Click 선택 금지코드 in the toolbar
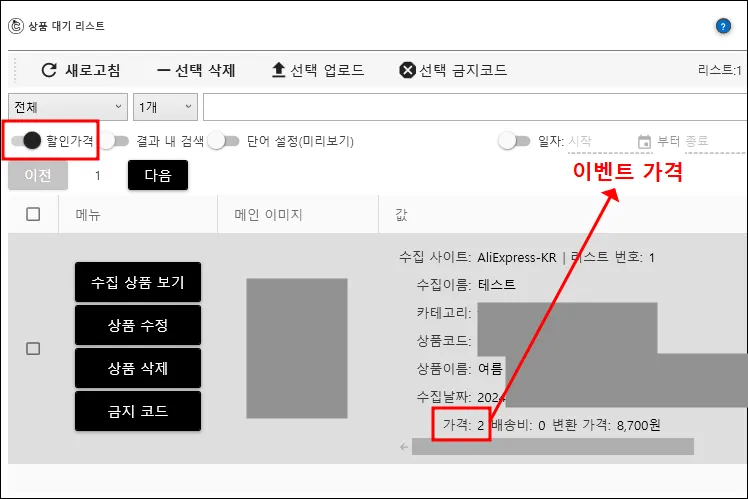 pos(453,70)
